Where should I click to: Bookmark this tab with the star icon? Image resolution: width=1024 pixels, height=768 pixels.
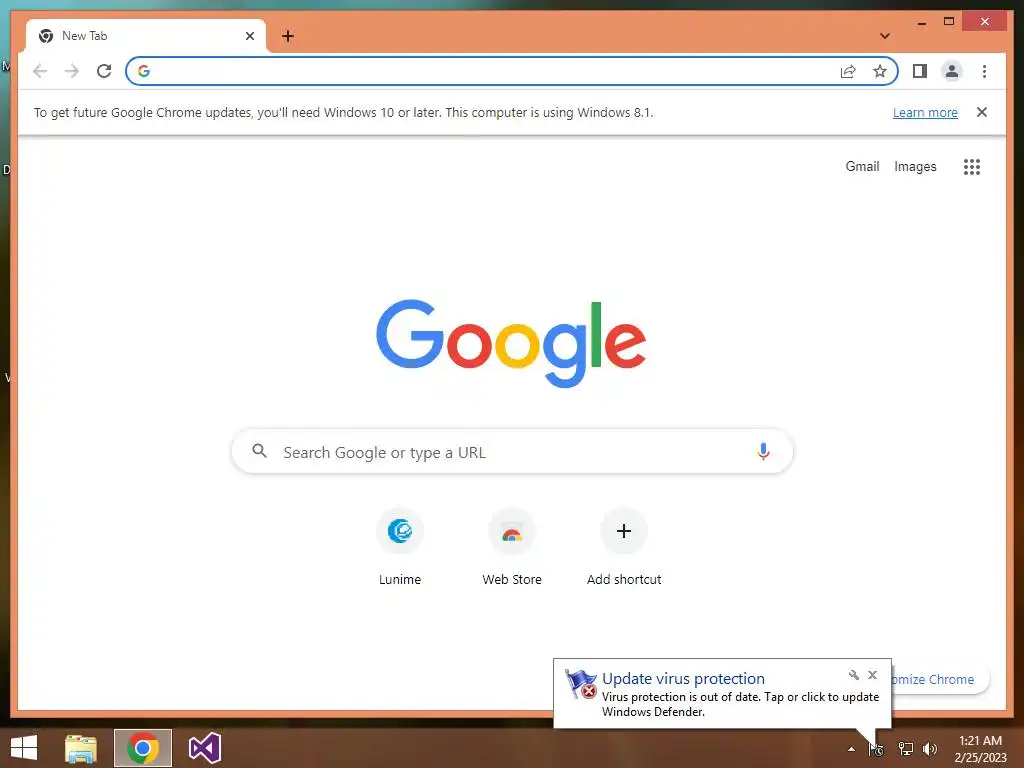880,71
